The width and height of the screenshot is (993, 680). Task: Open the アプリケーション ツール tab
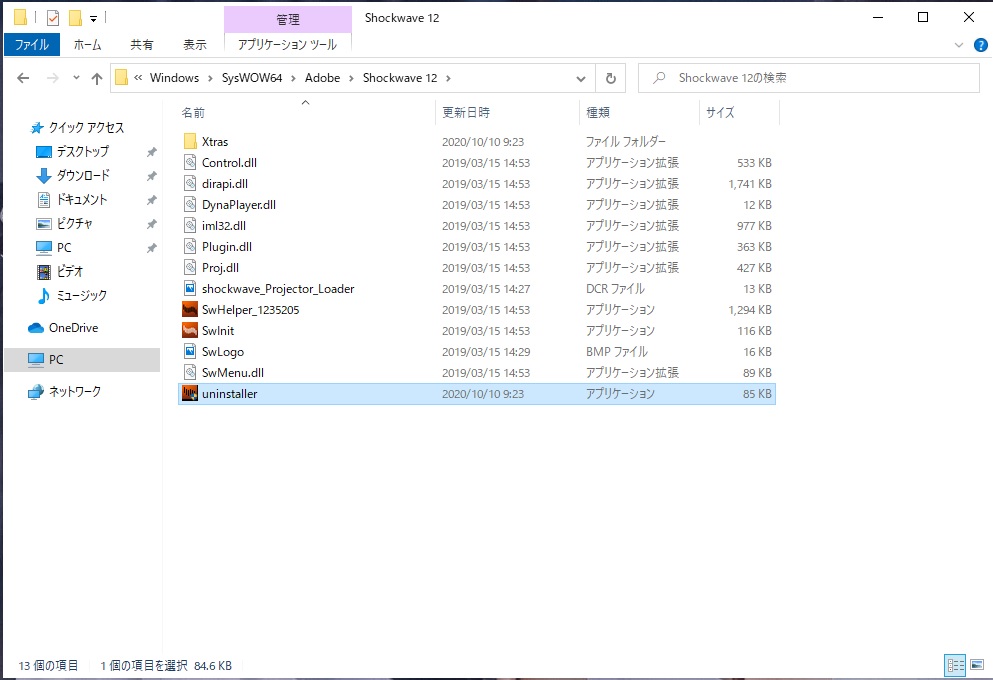coord(286,44)
